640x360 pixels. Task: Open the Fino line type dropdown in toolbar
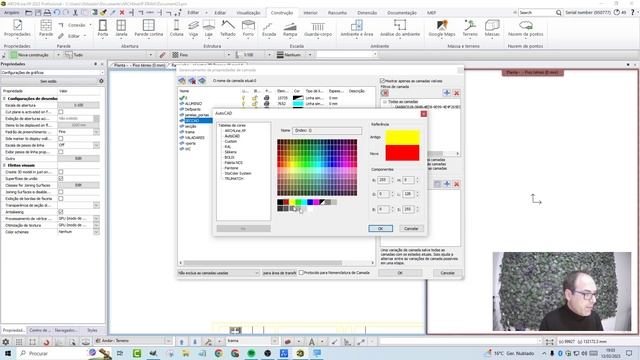click(x=228, y=55)
